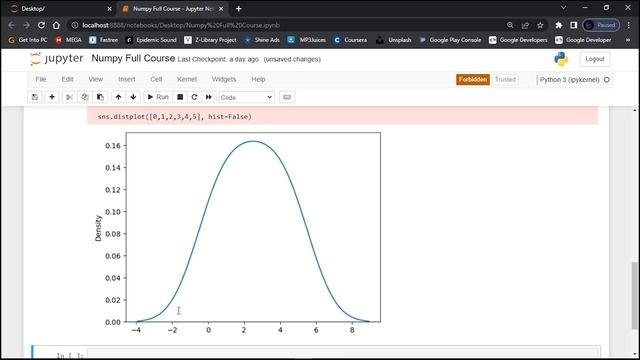Open the Cell menu

pos(156,79)
